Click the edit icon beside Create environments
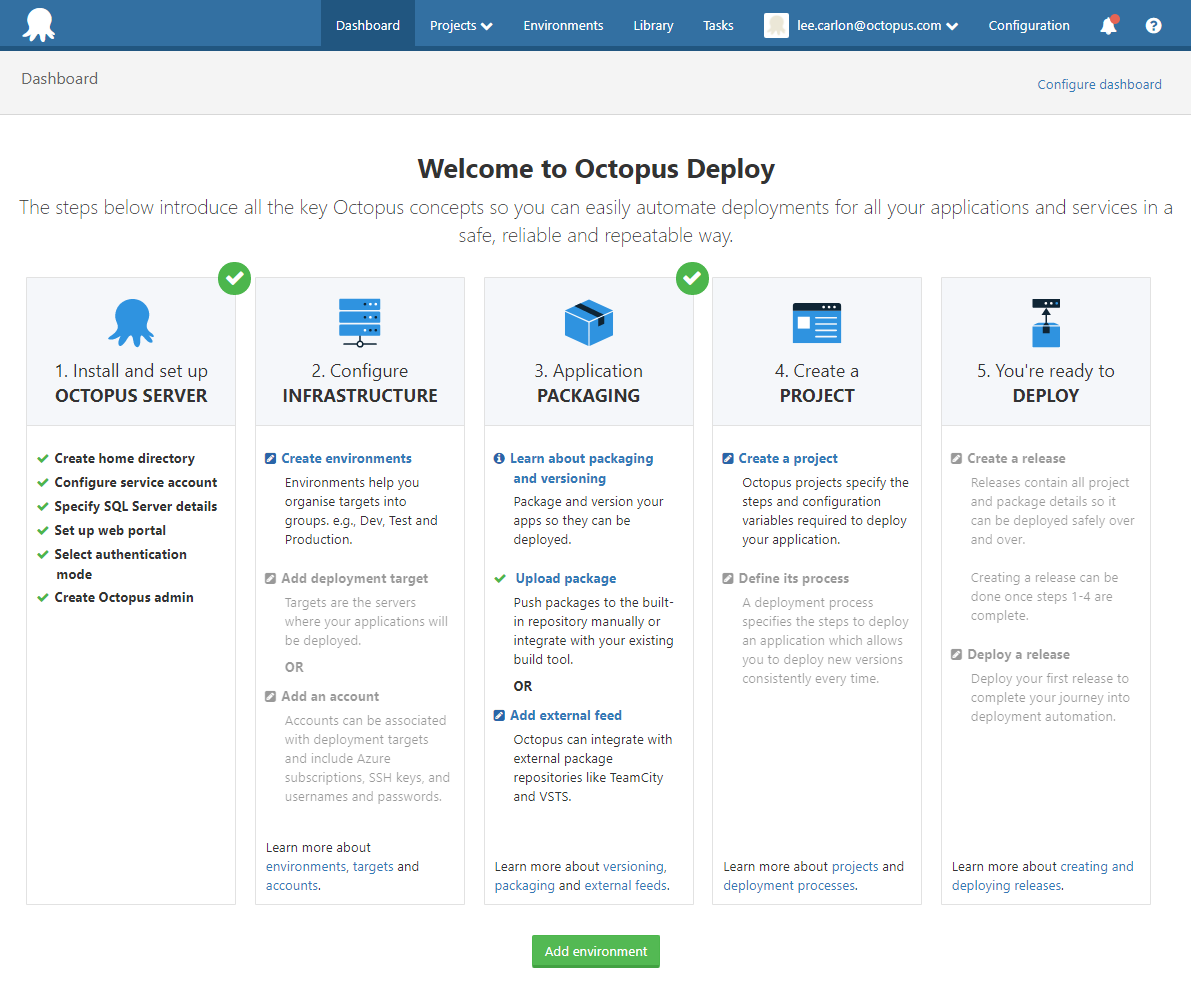Viewport: 1191px width, 1002px height. (x=270, y=458)
